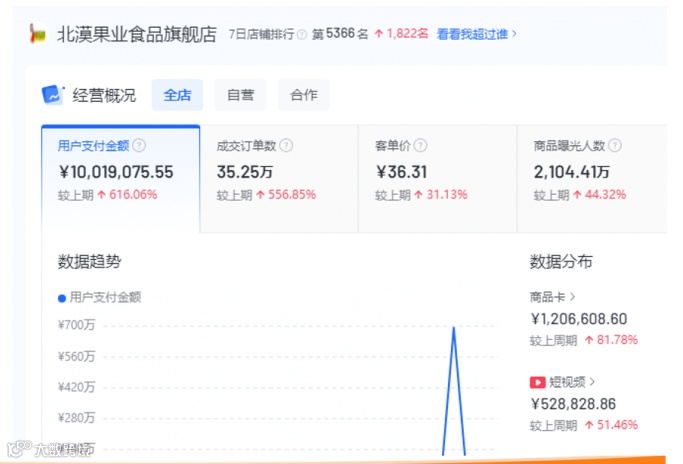
Task: Open the 商品曝光人数 question mark tooltip
Action: (x=615, y=146)
